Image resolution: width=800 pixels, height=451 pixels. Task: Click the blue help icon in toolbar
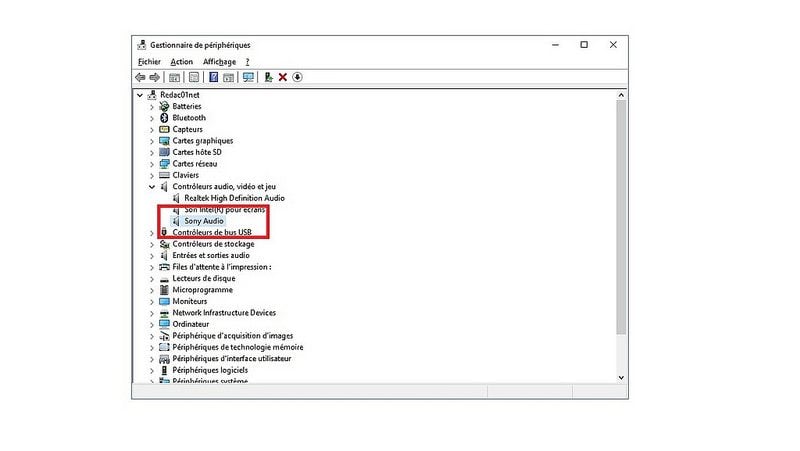214,77
